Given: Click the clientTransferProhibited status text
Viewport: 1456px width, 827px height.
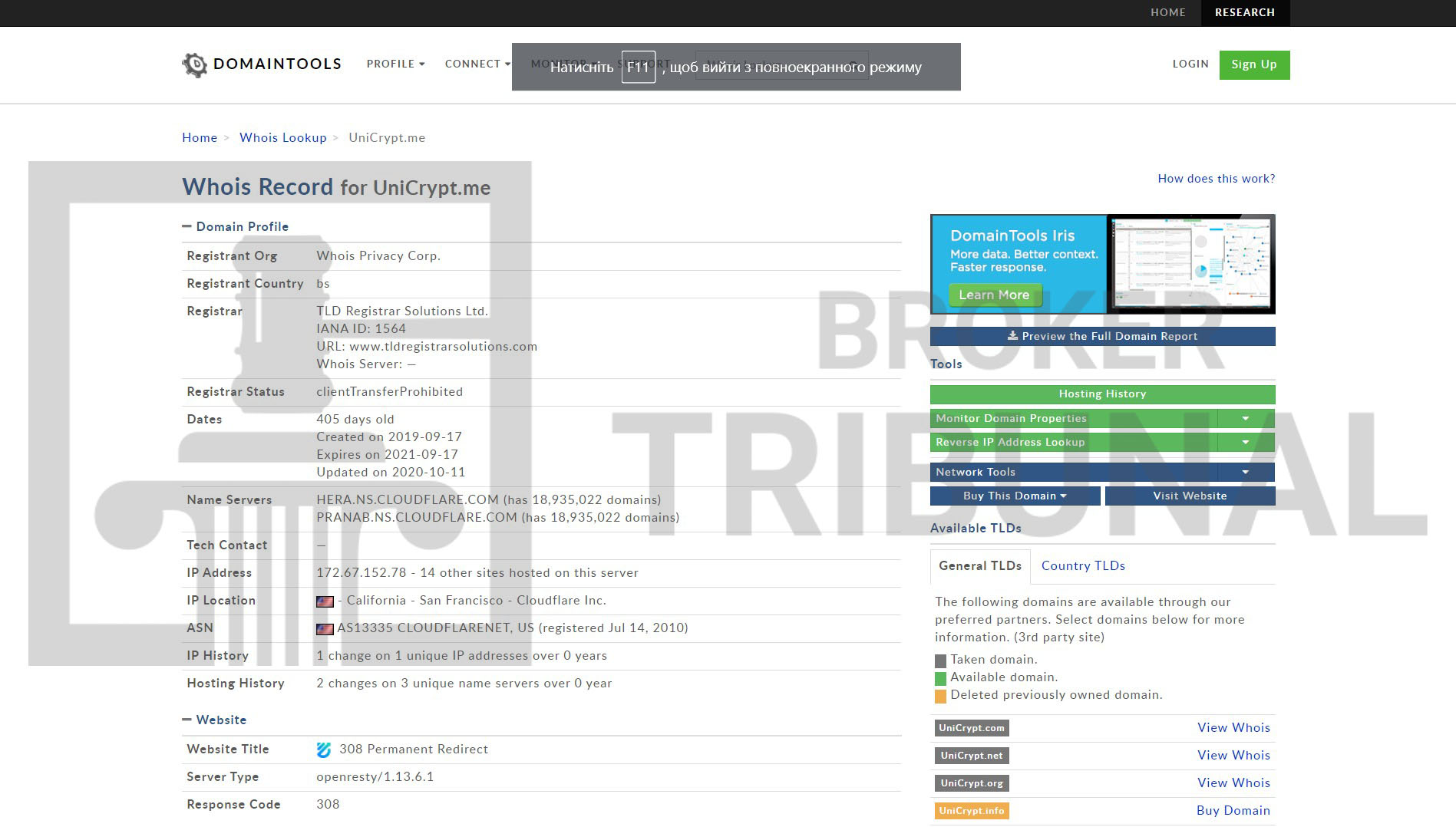Looking at the screenshot, I should pos(390,392).
